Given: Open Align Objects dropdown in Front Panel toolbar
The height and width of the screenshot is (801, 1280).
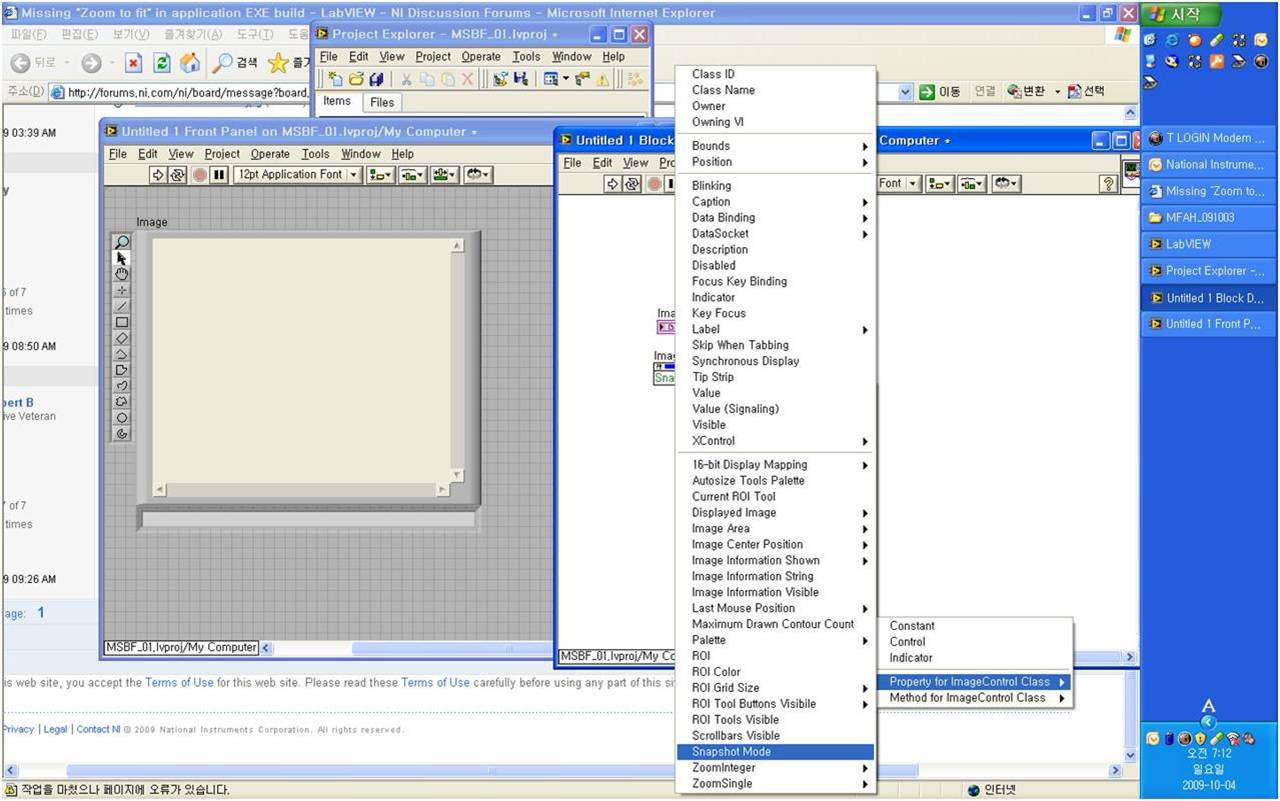Looking at the screenshot, I should tap(380, 175).
